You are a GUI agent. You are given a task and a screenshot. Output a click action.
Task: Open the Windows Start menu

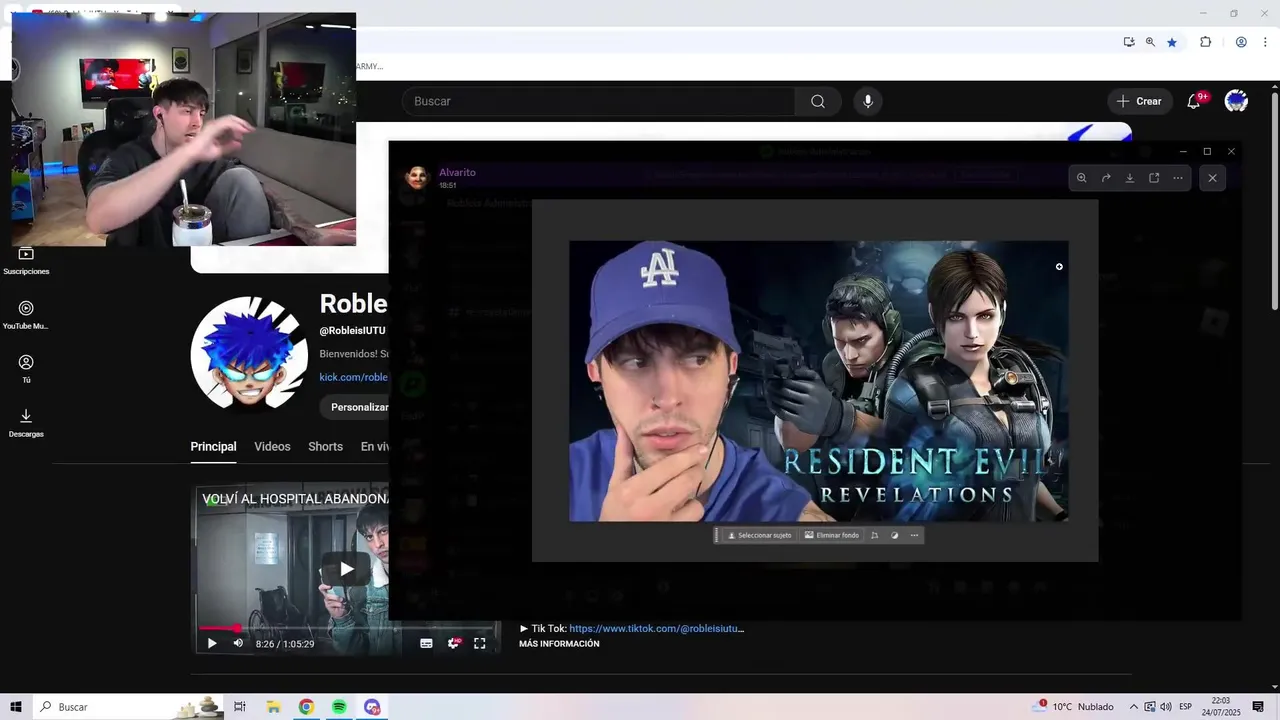(16, 707)
